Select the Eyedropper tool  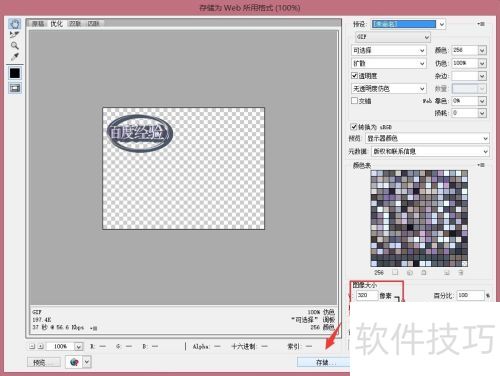[x=15, y=56]
